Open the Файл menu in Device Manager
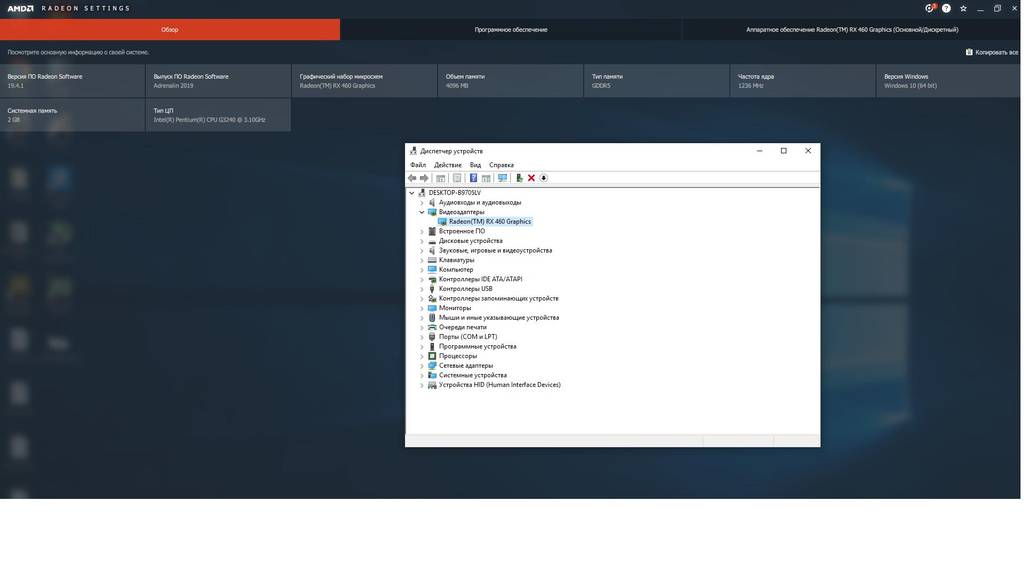Image resolution: width=1024 pixels, height=576 pixels. (418, 165)
